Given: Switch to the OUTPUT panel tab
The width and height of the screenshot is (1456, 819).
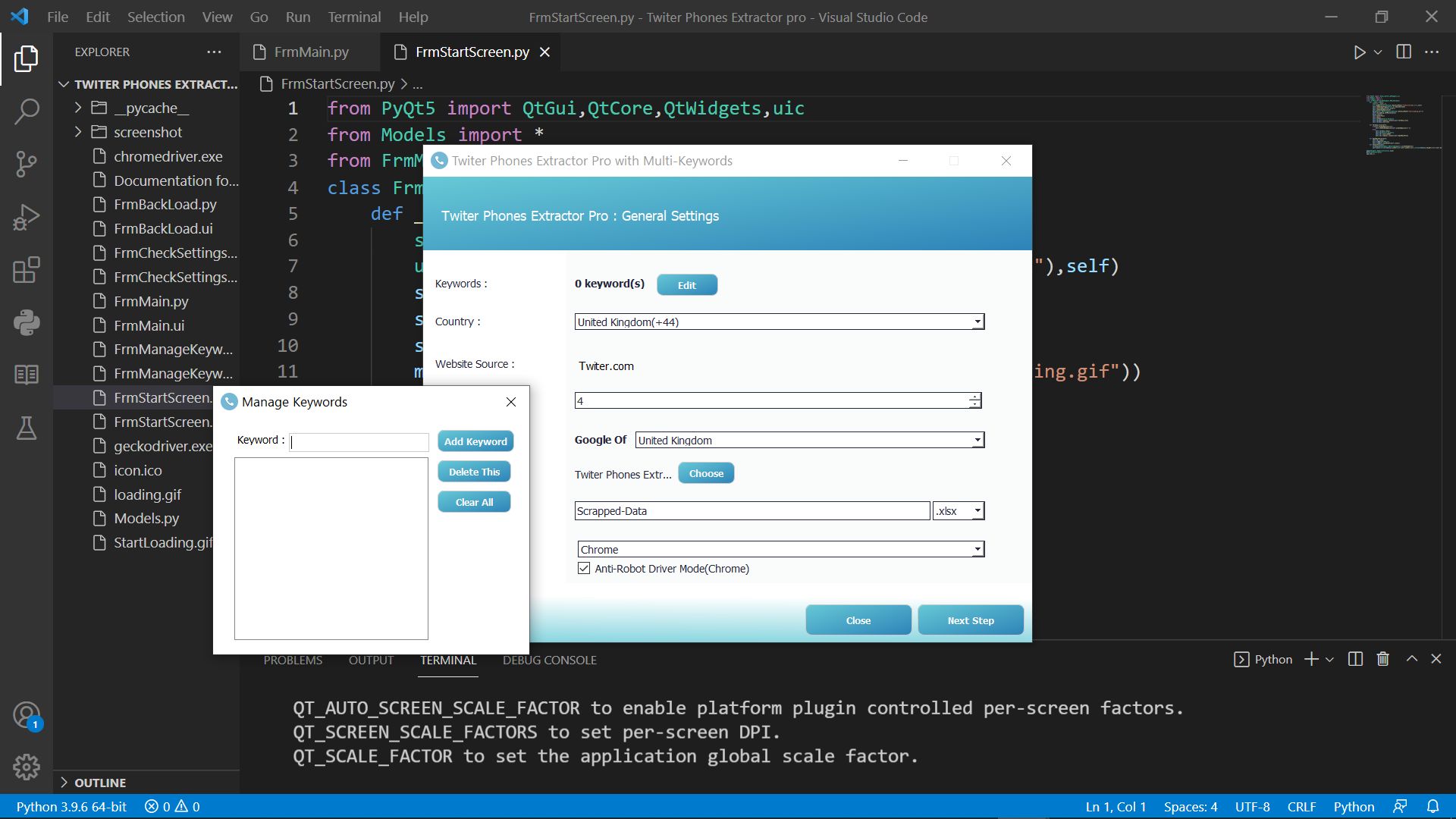Looking at the screenshot, I should (371, 660).
